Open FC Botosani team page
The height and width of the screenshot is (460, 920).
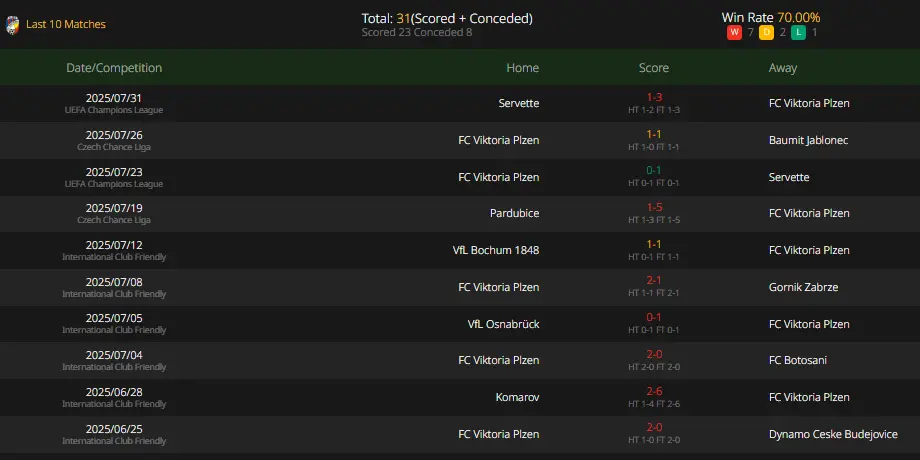(797, 360)
